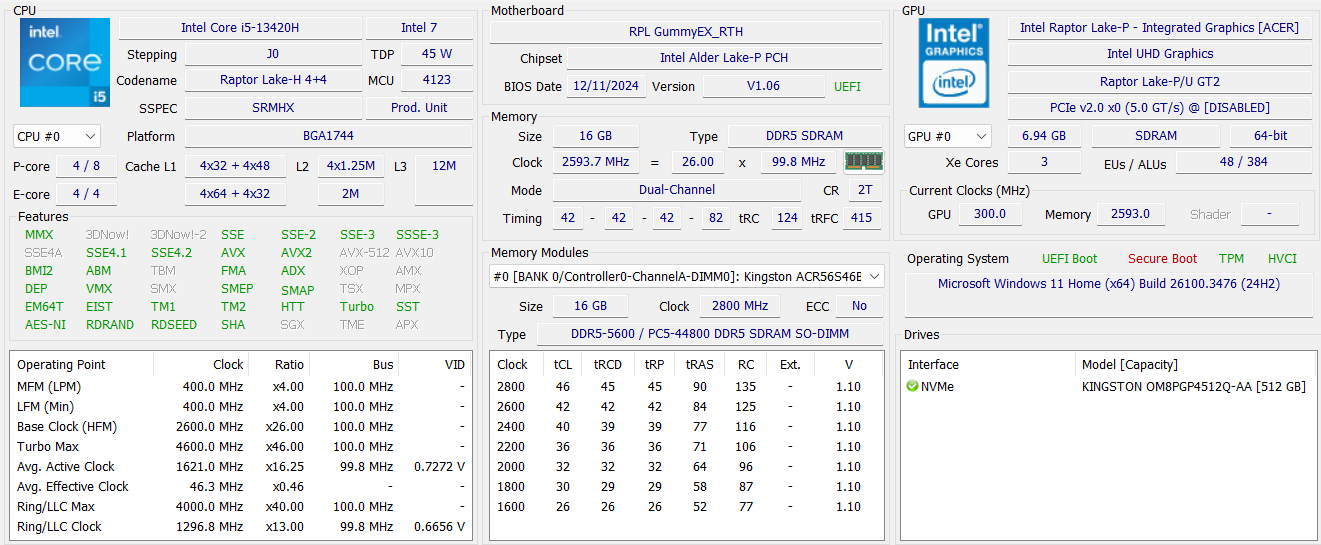
Task: Click the Operating Point column header
Action: click(x=61, y=365)
